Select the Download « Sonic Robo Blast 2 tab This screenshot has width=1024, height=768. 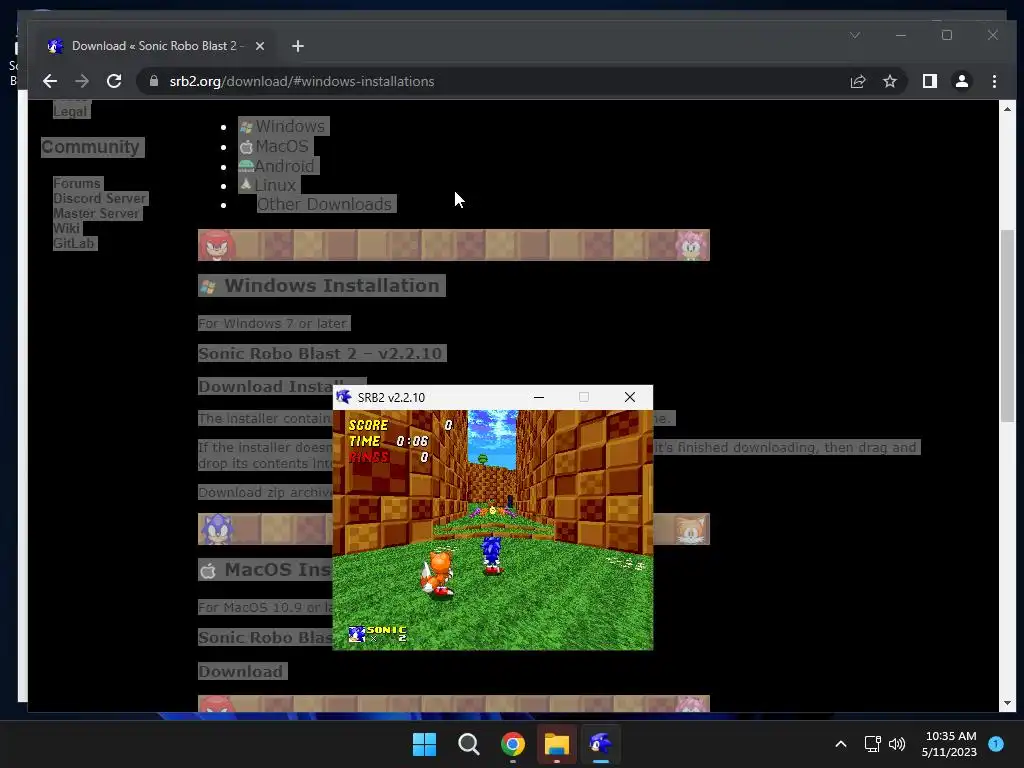click(156, 46)
